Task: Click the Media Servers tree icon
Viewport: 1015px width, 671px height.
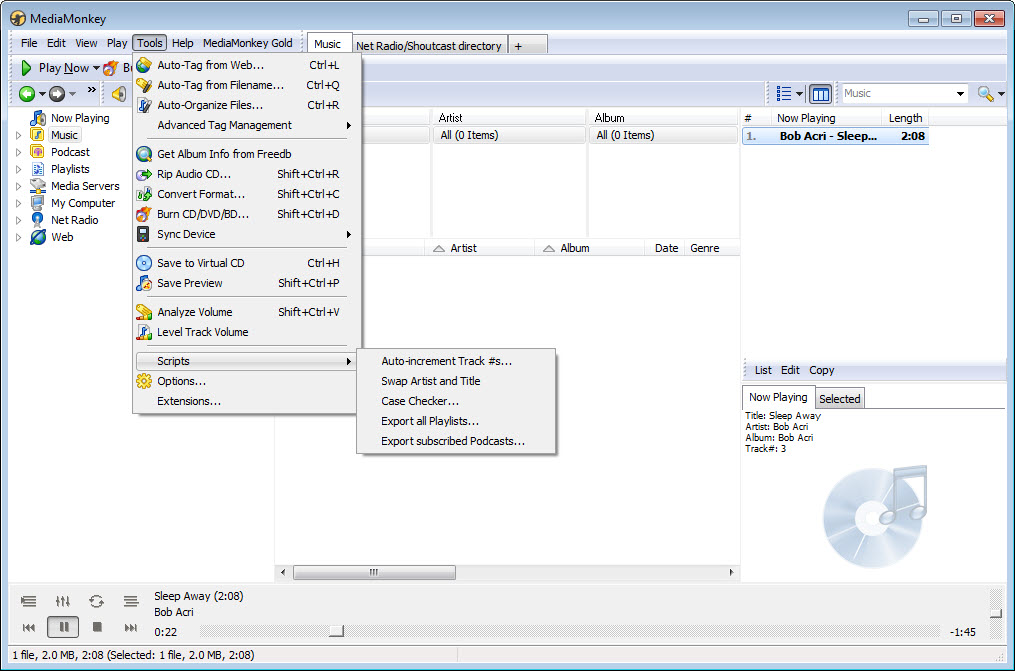Action: [38, 186]
